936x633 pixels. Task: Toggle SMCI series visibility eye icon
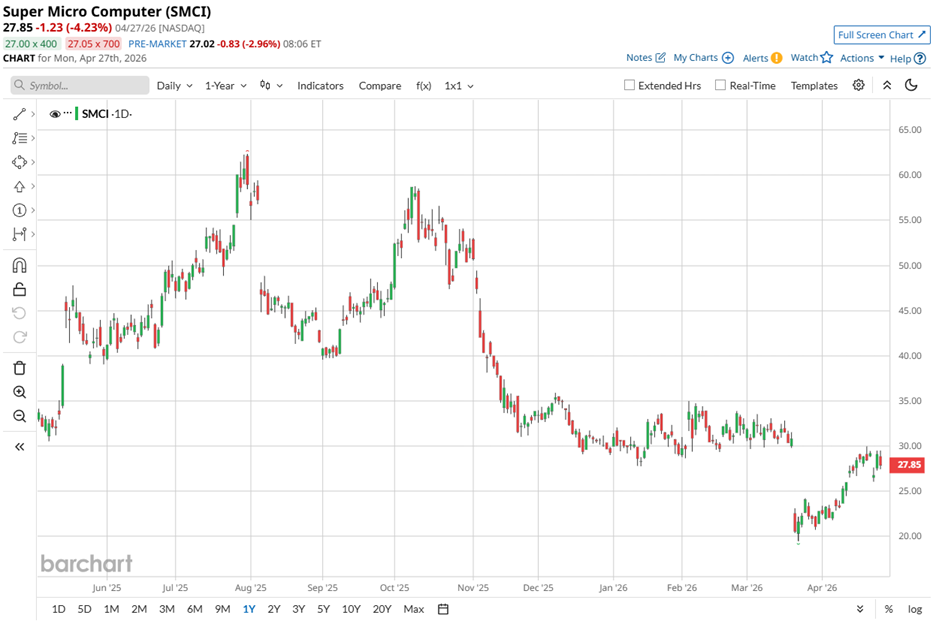coord(55,114)
